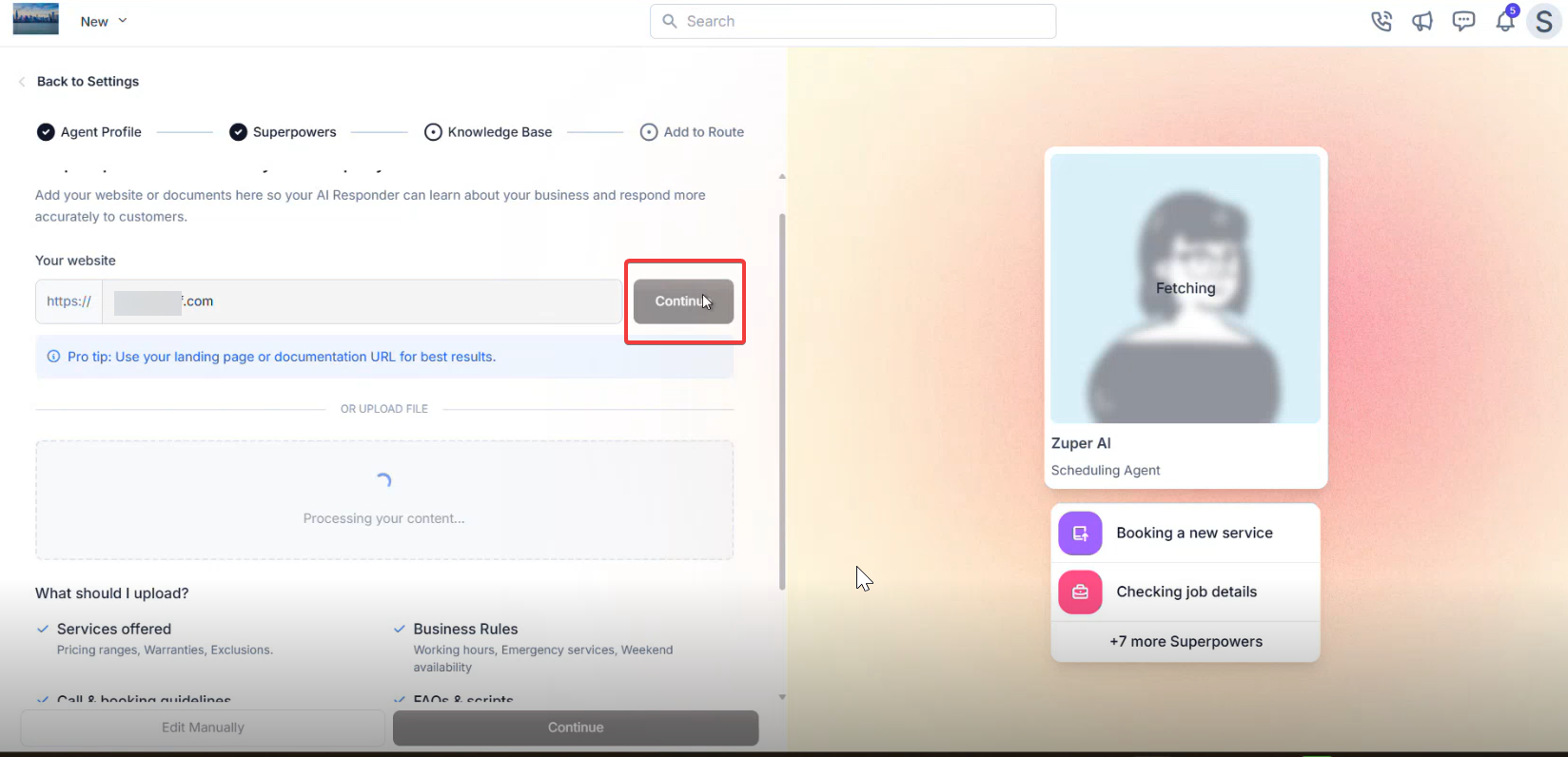Click the Checking job details icon
1568x757 pixels.
tap(1080, 592)
